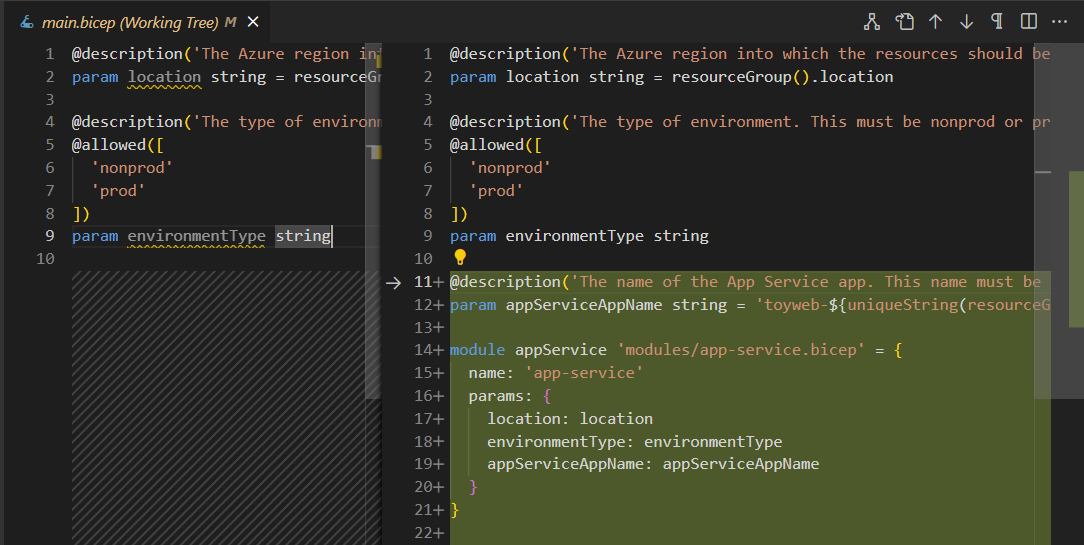Click 'appServiceAppName' param on line 12
The height and width of the screenshot is (545, 1084).
(583, 305)
